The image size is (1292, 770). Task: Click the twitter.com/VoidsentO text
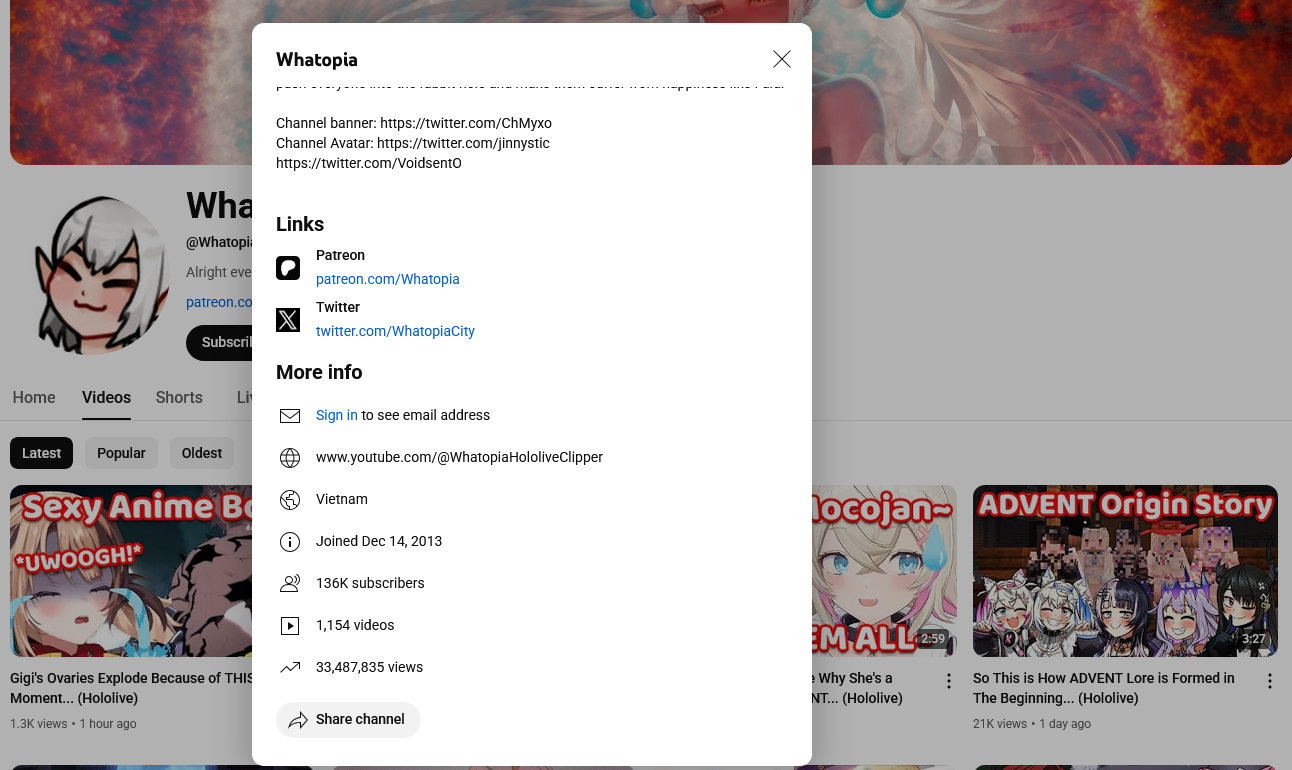pos(369,163)
